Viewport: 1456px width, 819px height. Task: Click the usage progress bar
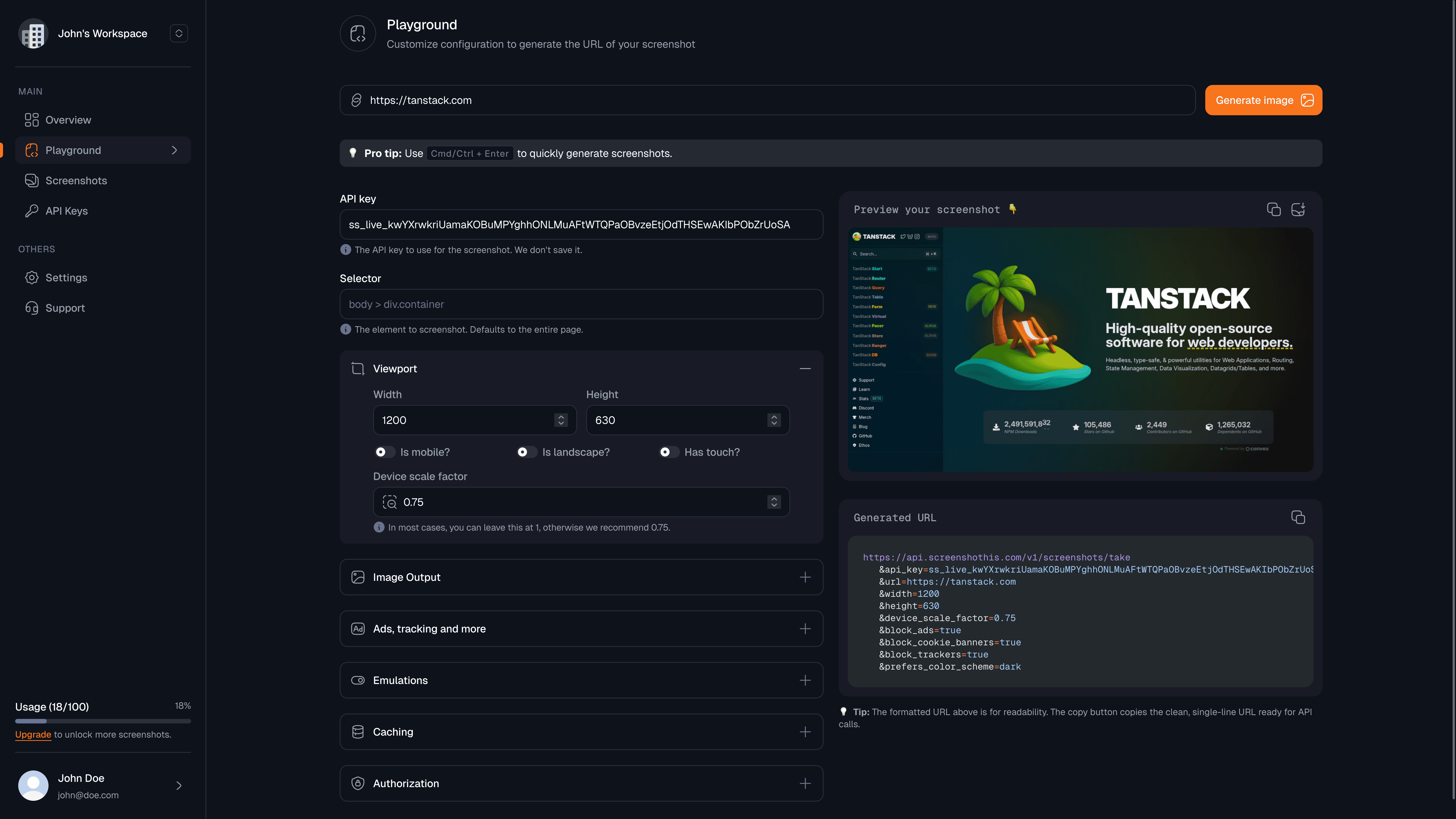(x=103, y=721)
